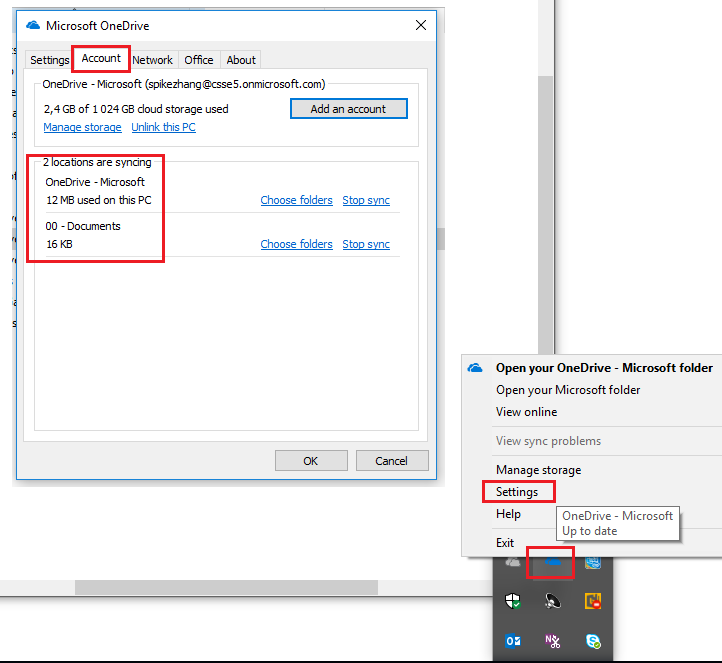This screenshot has width=722, height=663.
Task: Open Settings from the tray context menu
Action: [517, 492]
